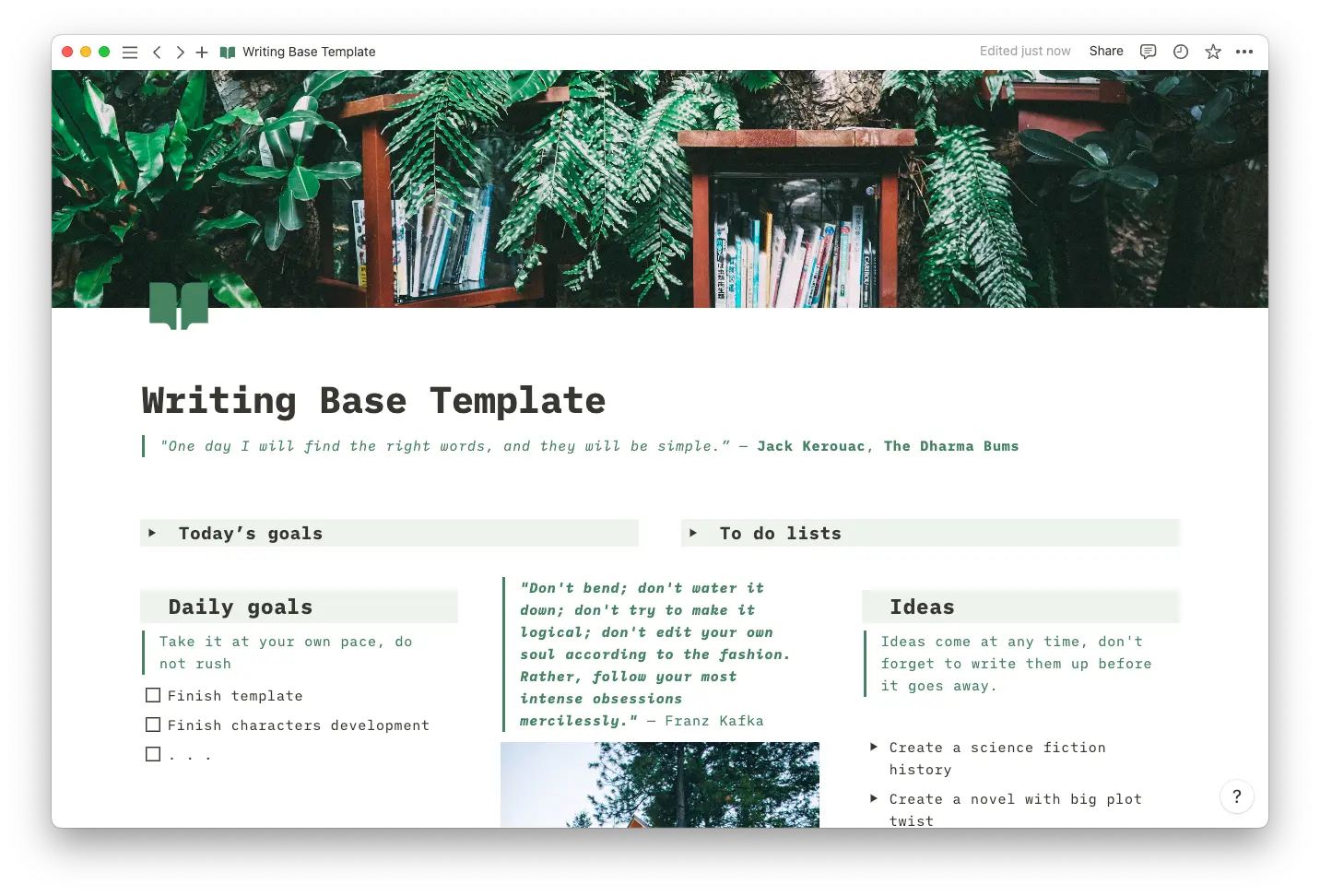This screenshot has width=1320, height=896.
Task: Click the green book page icon
Action: 179,306
